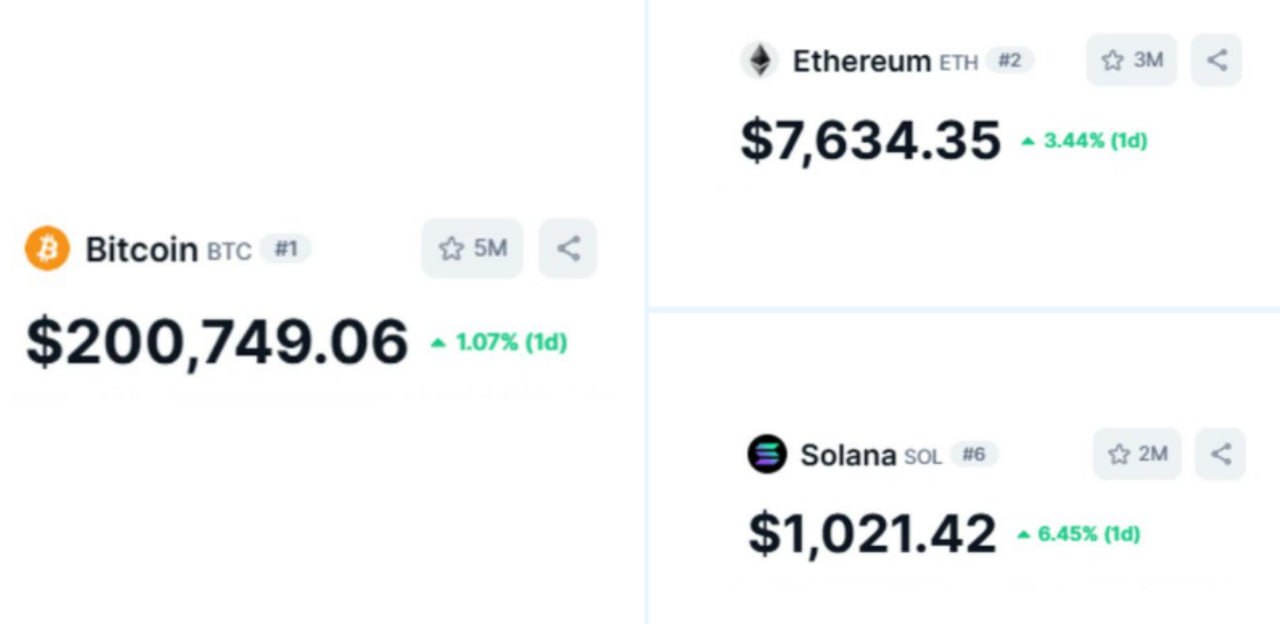The width and height of the screenshot is (1280, 624).
Task: Click the Ethereum price $7,634.35
Action: 870,140
